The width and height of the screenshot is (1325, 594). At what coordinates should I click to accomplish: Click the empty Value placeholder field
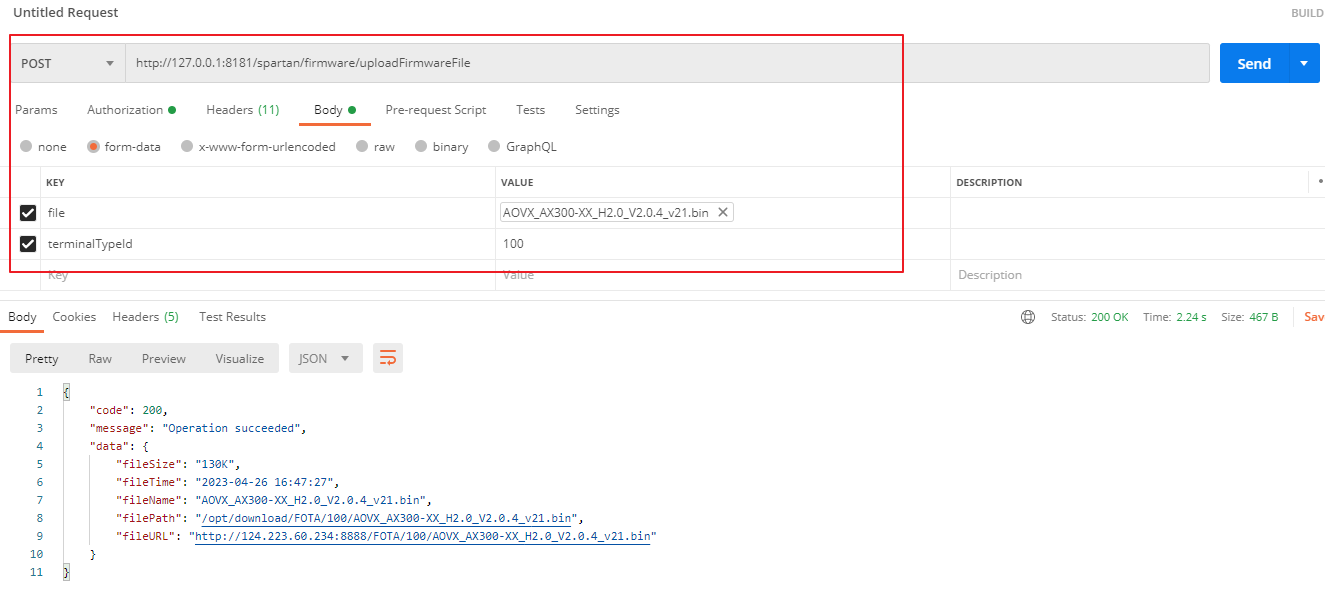(x=722, y=275)
